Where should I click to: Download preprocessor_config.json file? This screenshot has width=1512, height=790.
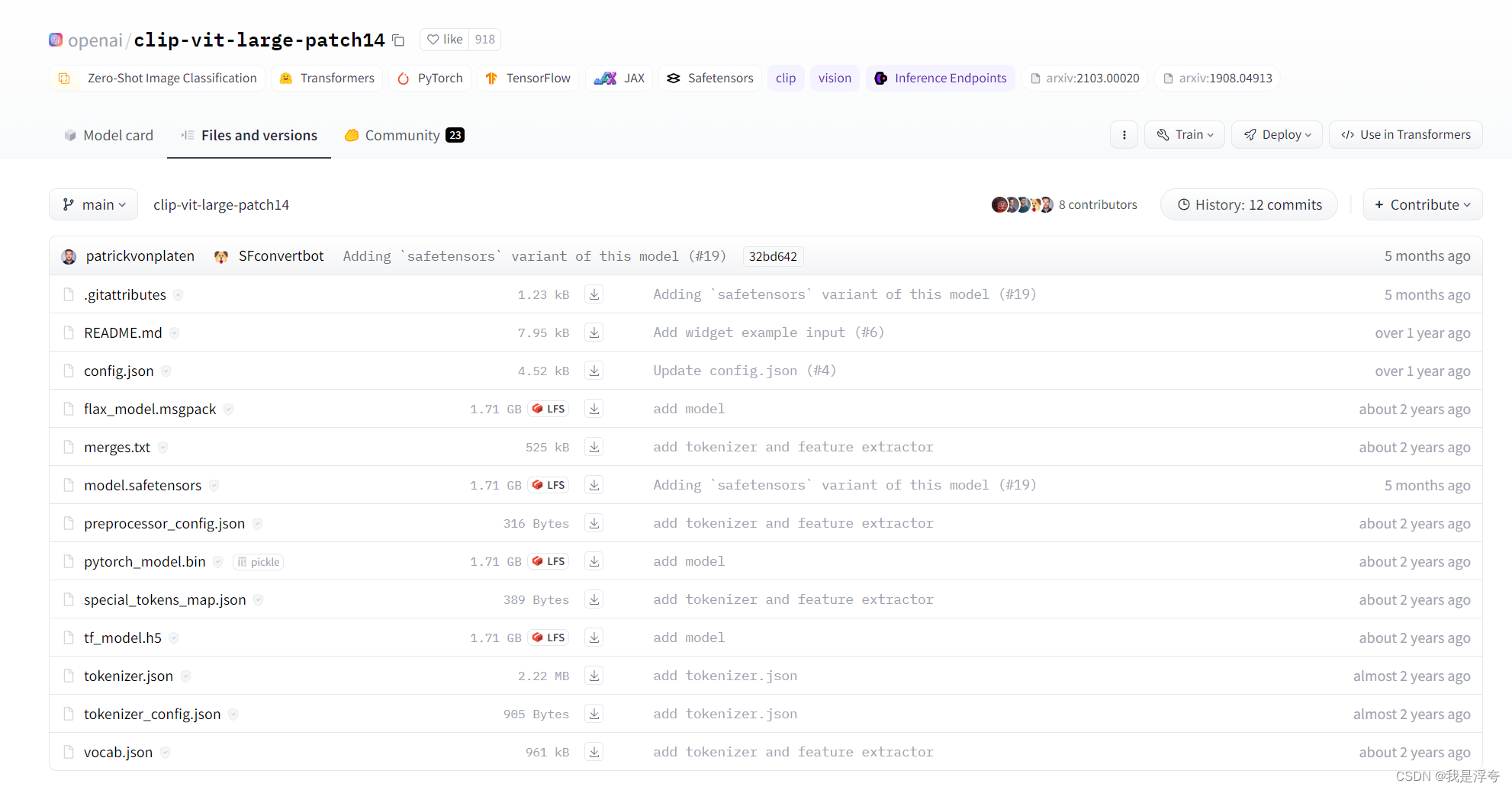[x=594, y=523]
